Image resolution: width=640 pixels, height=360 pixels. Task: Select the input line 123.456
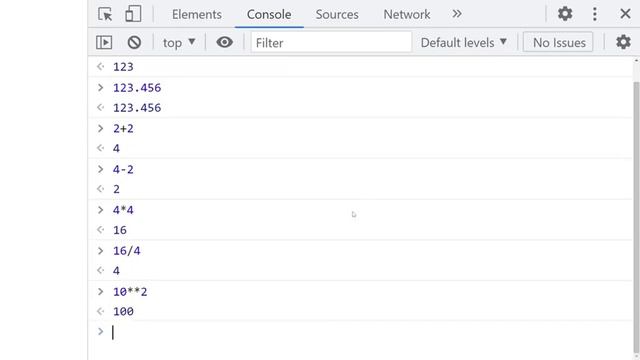click(x=137, y=88)
